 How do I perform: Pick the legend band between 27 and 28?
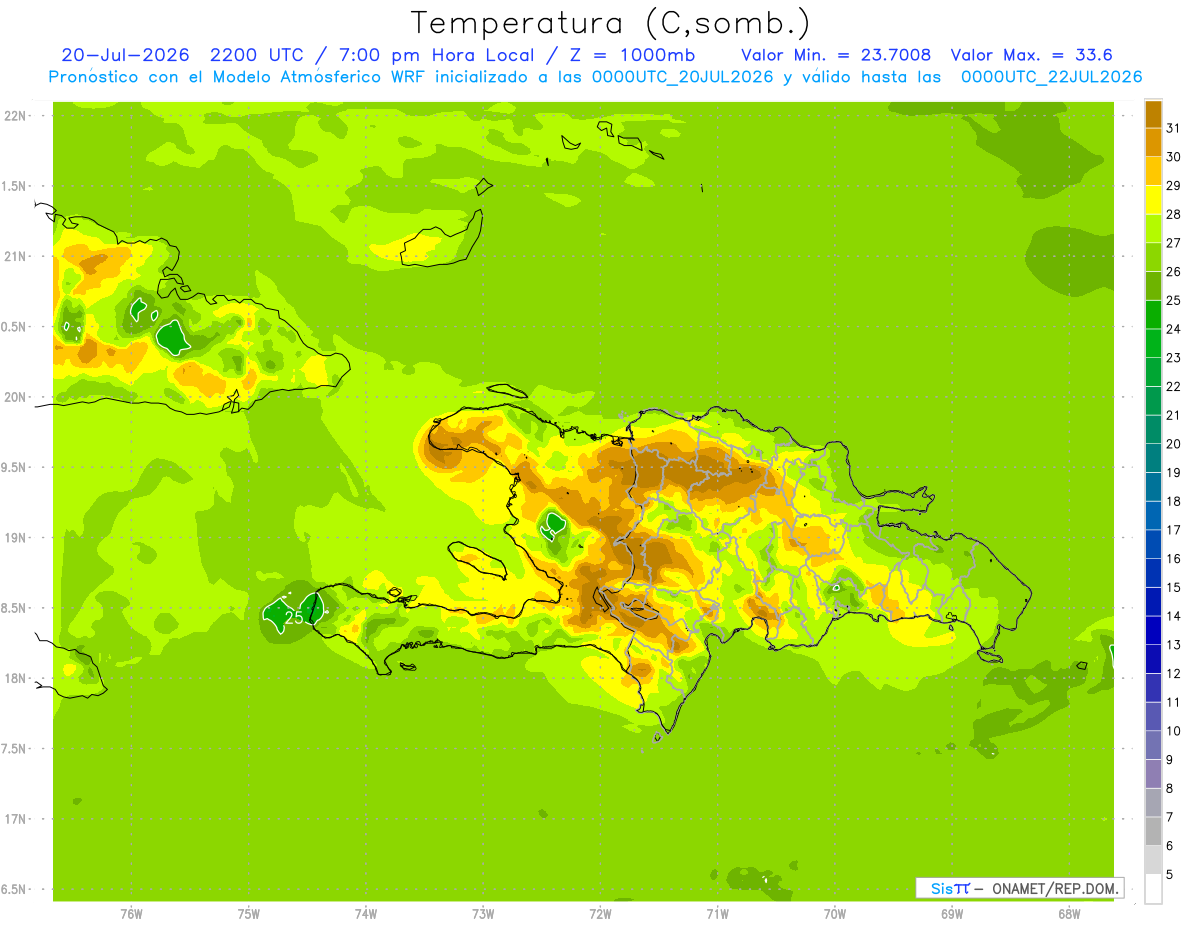[1153, 228]
